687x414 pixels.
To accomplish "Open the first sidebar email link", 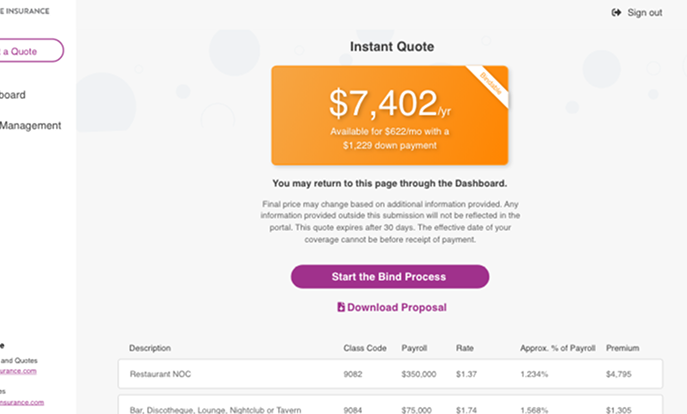I will (18, 371).
